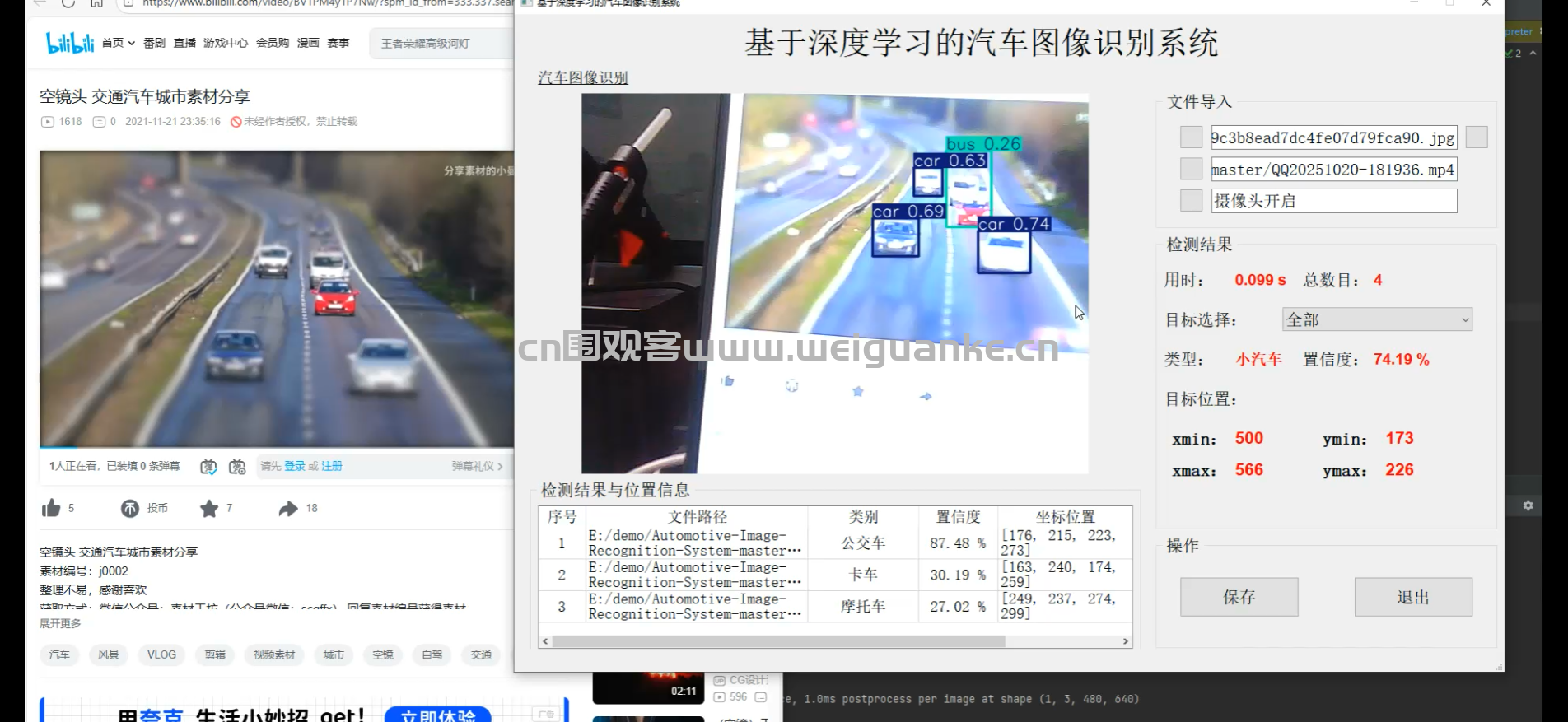Click the browser refresh icon
Screen dimensions: 1568x722
[x=68, y=3]
